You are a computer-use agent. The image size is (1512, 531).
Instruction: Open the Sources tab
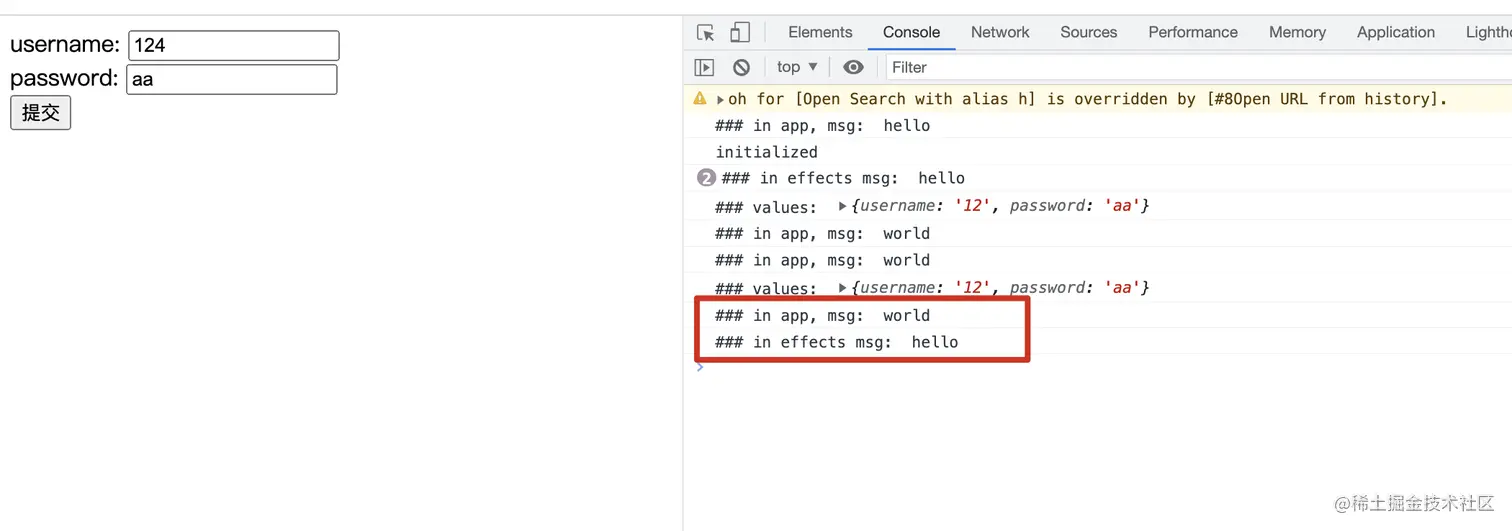coord(1089,32)
